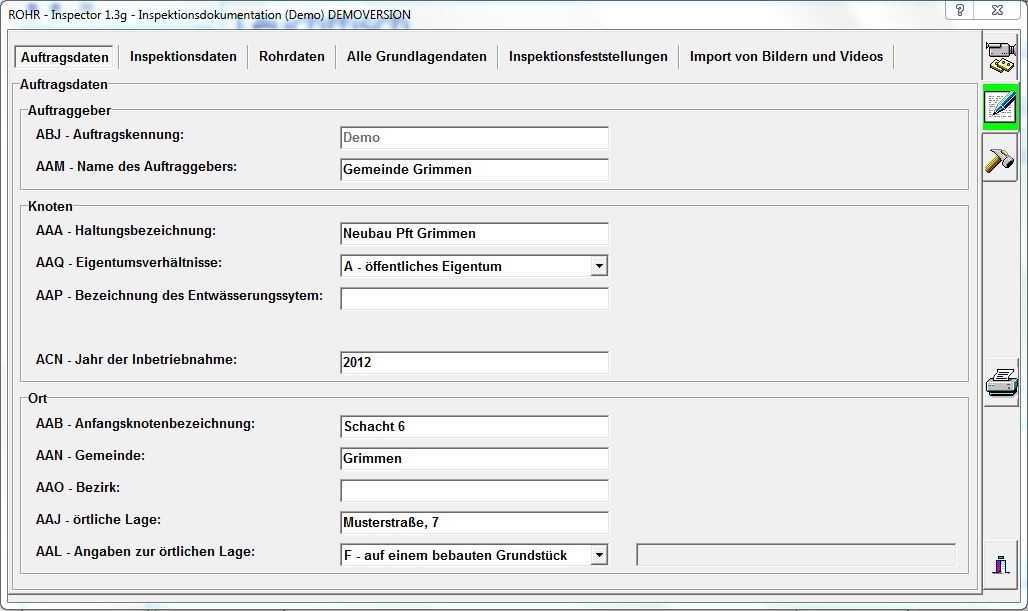Click the Haltungsbezeichnung input field
This screenshot has width=1028, height=611.
coord(474,234)
